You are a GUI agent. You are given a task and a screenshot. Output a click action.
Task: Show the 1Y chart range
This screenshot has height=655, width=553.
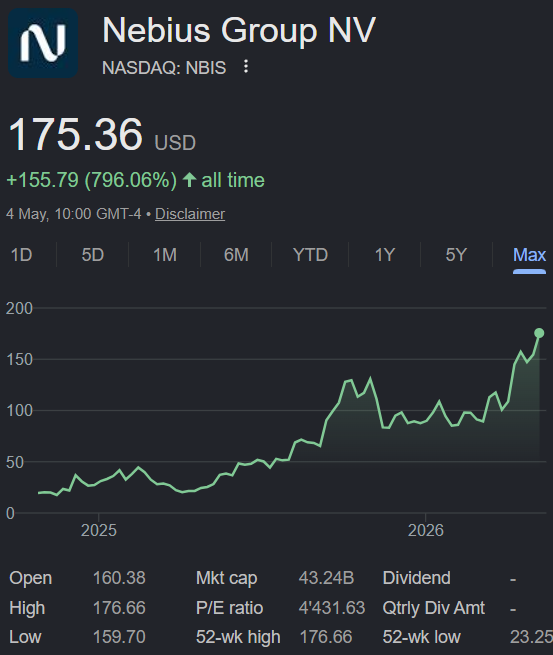[385, 255]
